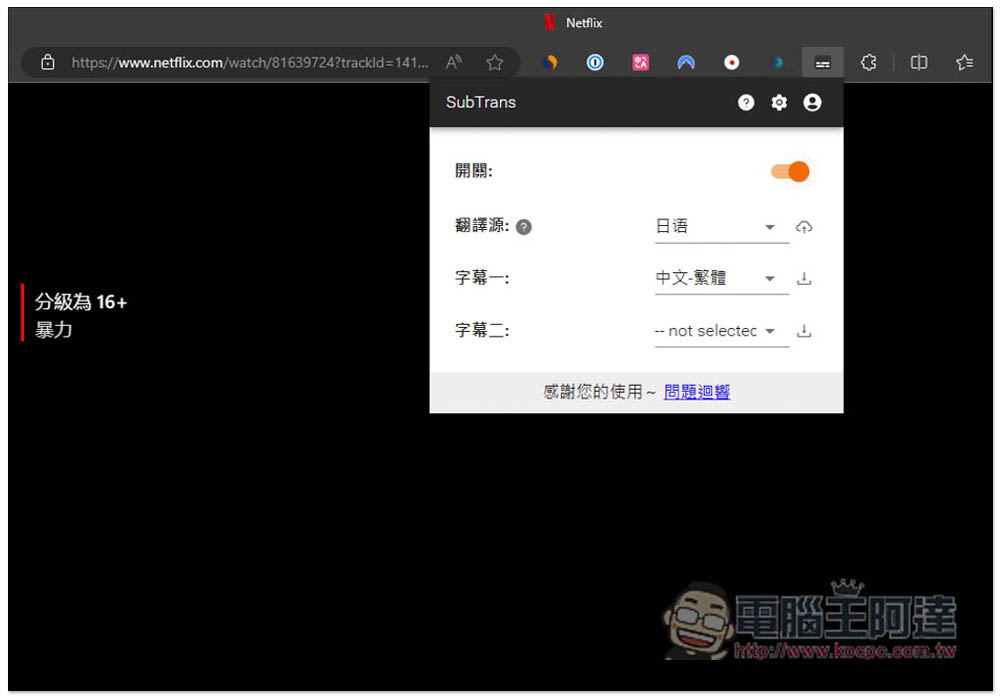This screenshot has height=699, width=1000.
Task: Open the read aloud icon in address bar
Action: tap(453, 63)
